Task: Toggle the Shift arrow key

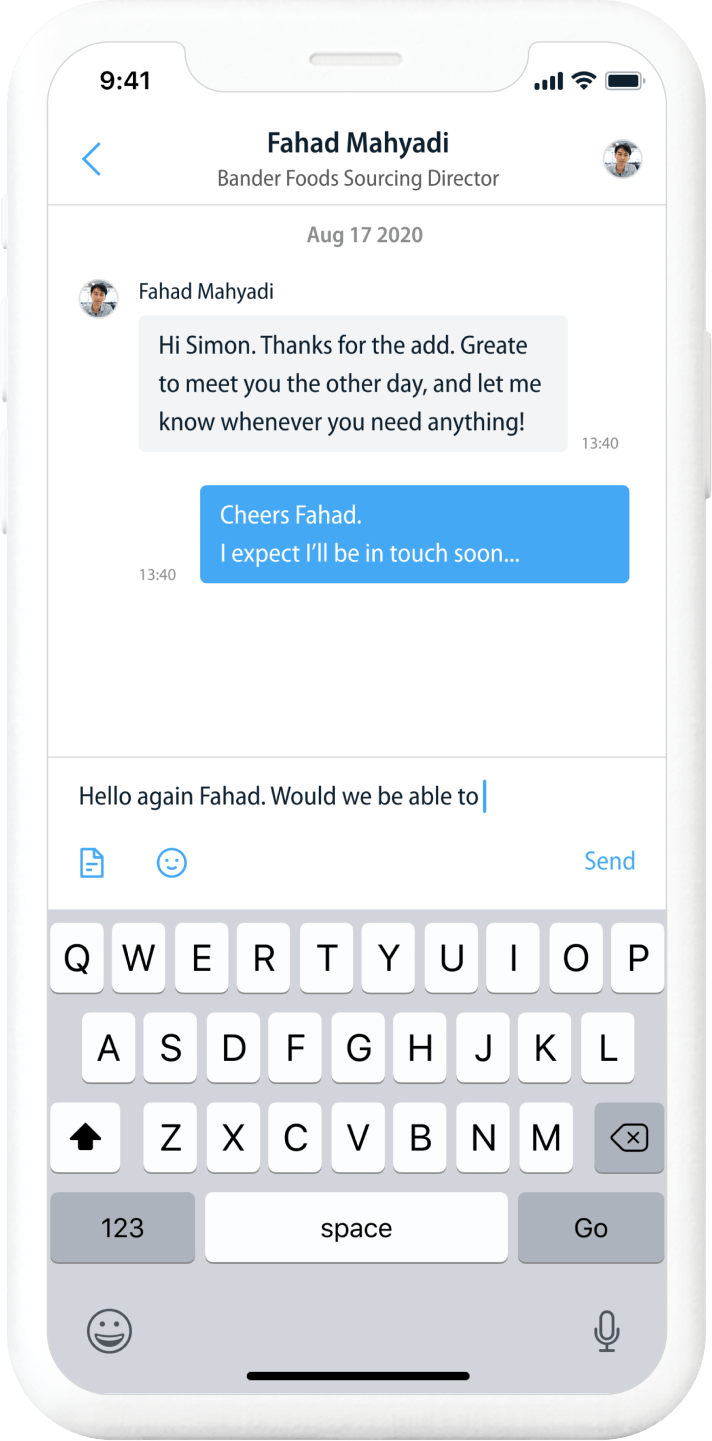Action: pyautogui.click(x=86, y=1137)
